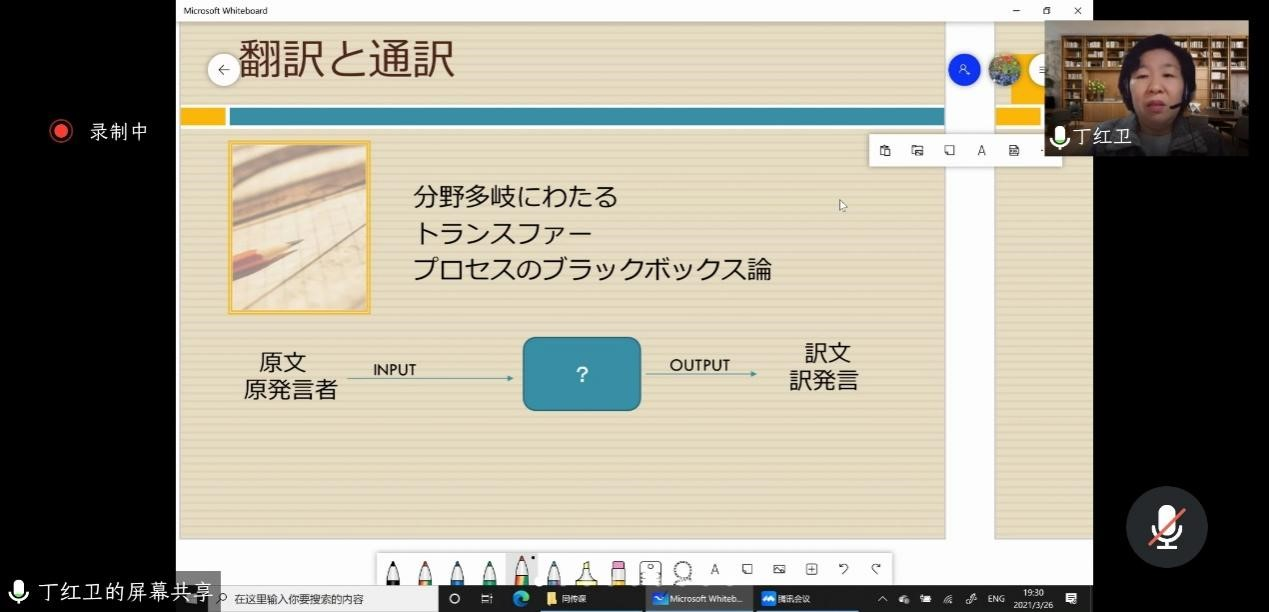Activate the ruler tool
The image size is (1269, 612).
click(x=650, y=571)
